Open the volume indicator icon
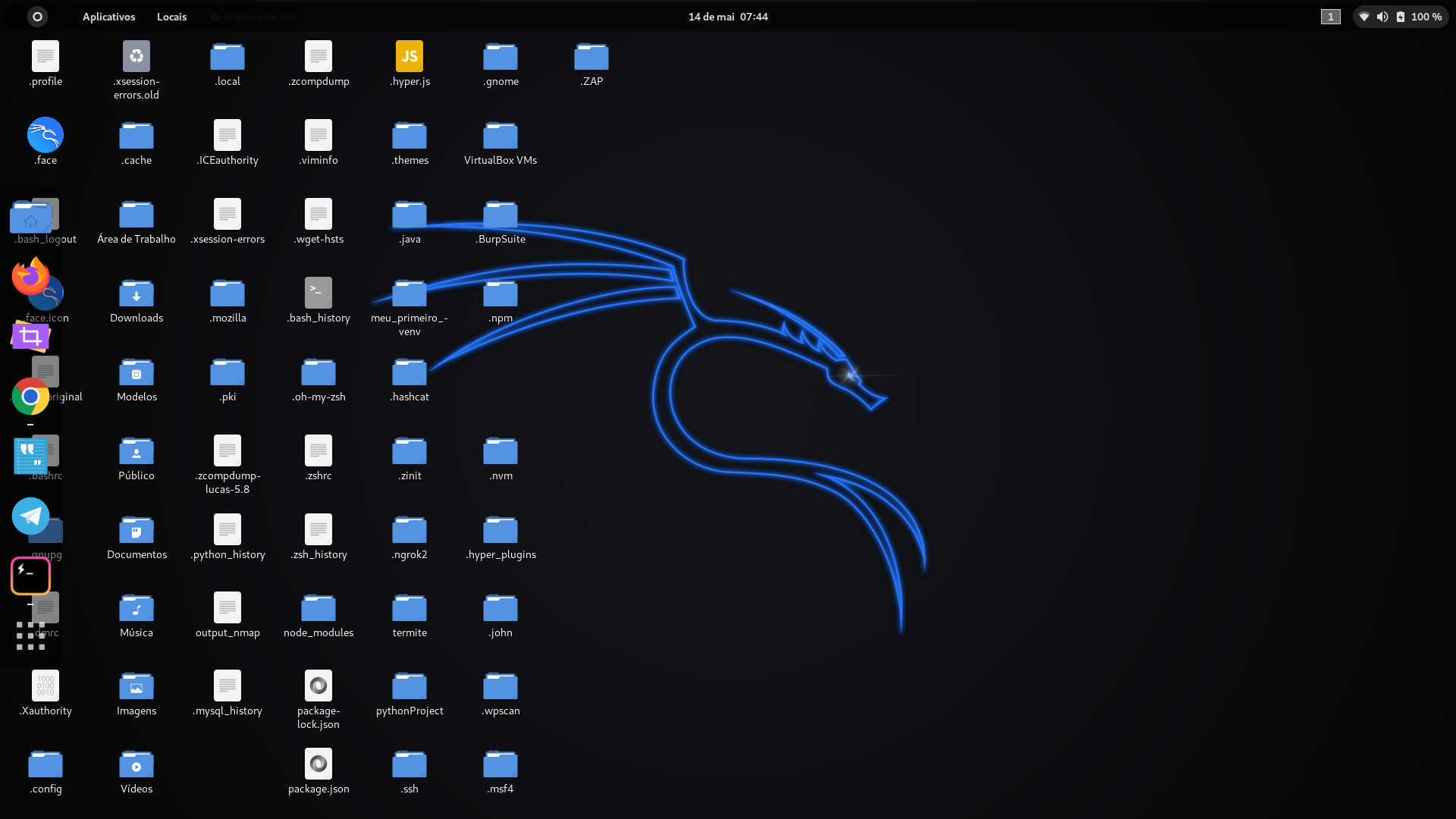The width and height of the screenshot is (1456, 819). (x=1382, y=17)
